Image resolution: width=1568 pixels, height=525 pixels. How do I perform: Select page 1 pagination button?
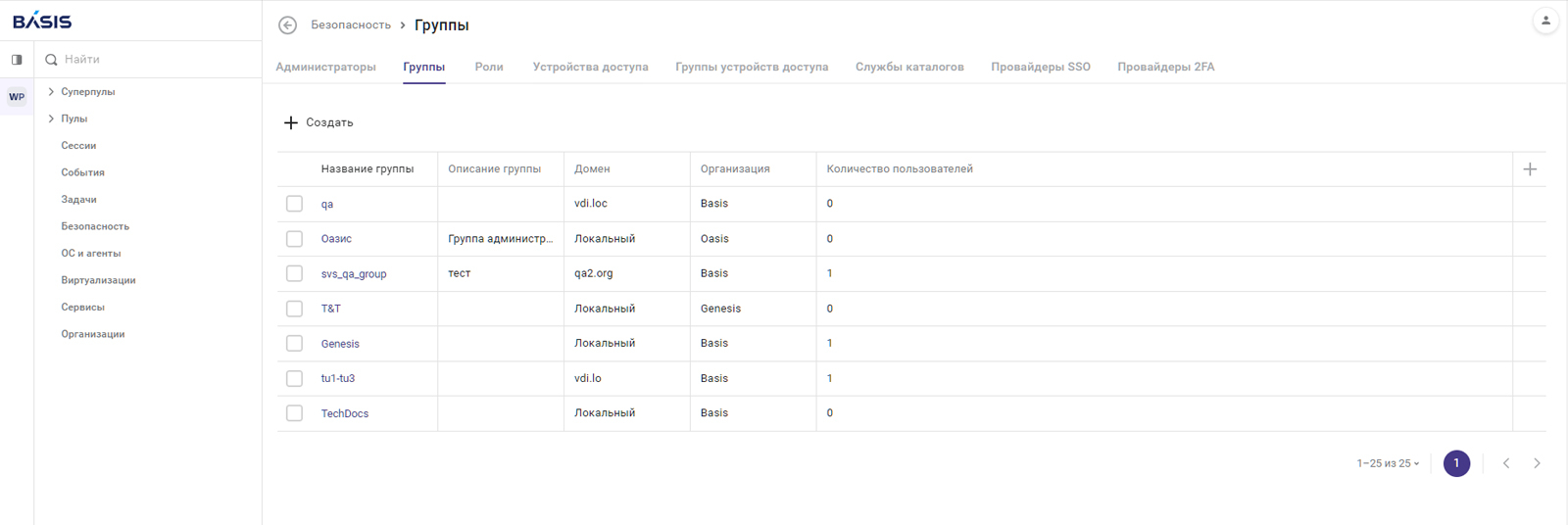tap(1456, 463)
